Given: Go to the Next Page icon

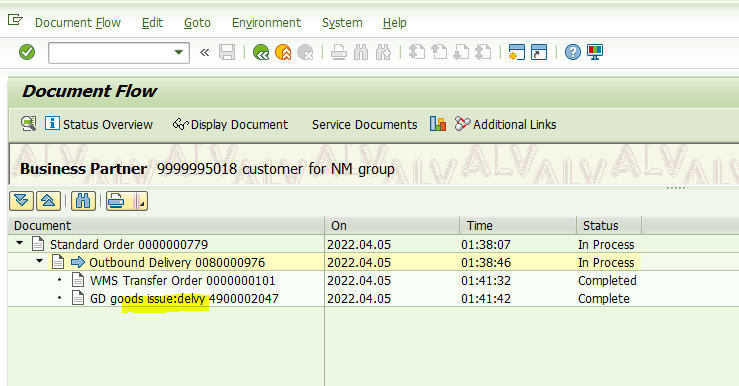Looking at the screenshot, I should 461,52.
